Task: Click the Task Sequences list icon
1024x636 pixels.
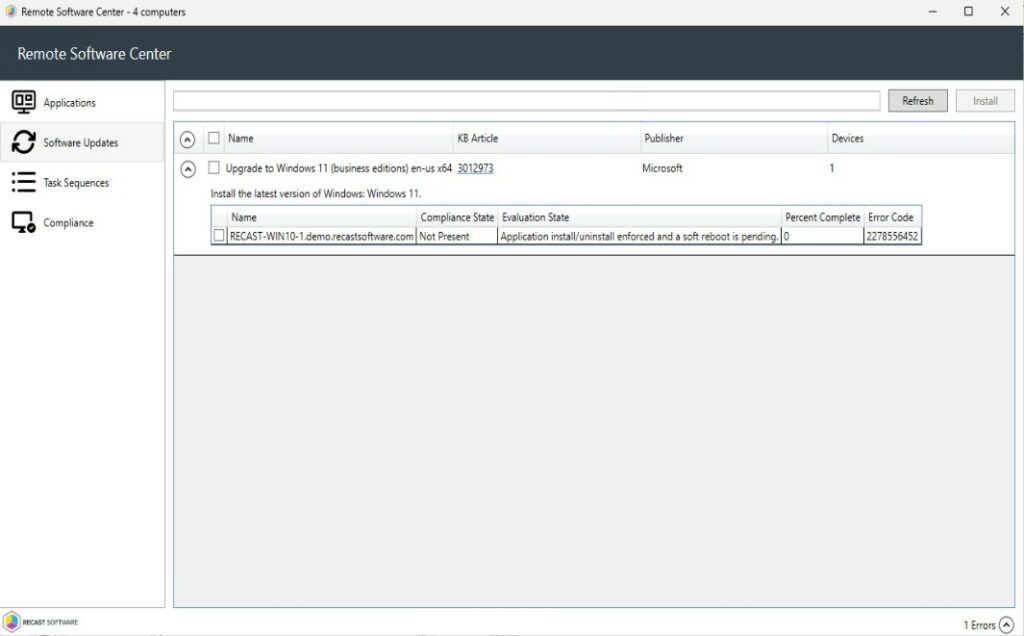Action: pos(24,182)
